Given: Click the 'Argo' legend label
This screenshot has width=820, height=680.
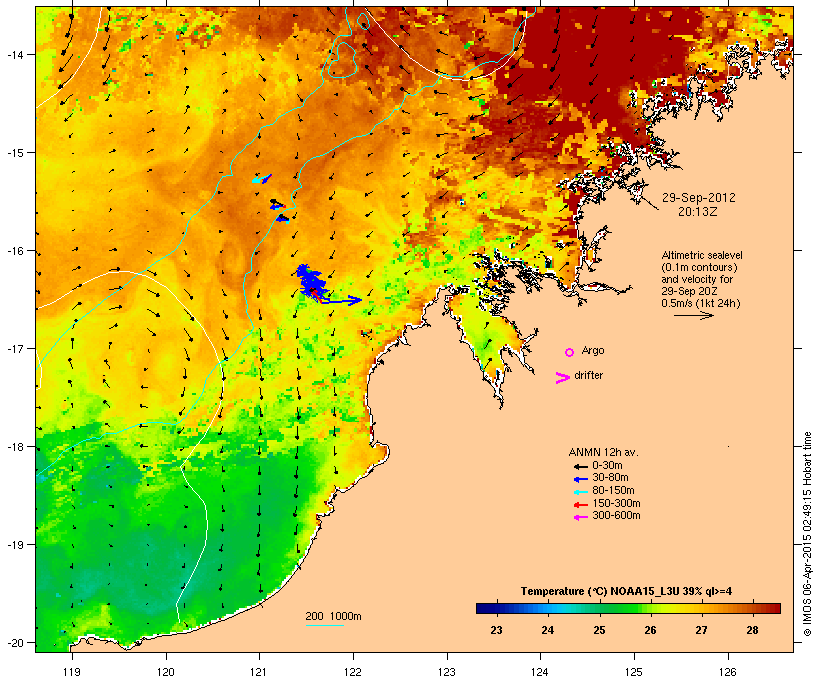Looking at the screenshot, I should click(593, 350).
